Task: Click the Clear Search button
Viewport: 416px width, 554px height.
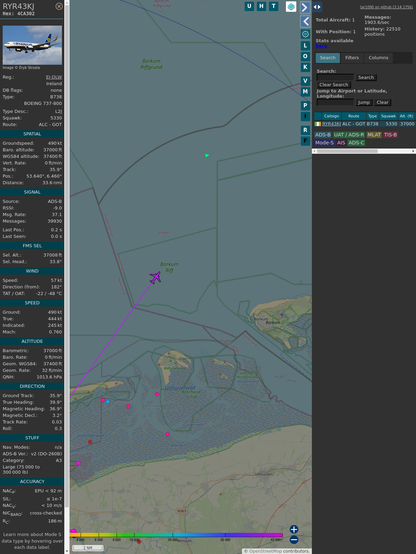Action: [334, 85]
